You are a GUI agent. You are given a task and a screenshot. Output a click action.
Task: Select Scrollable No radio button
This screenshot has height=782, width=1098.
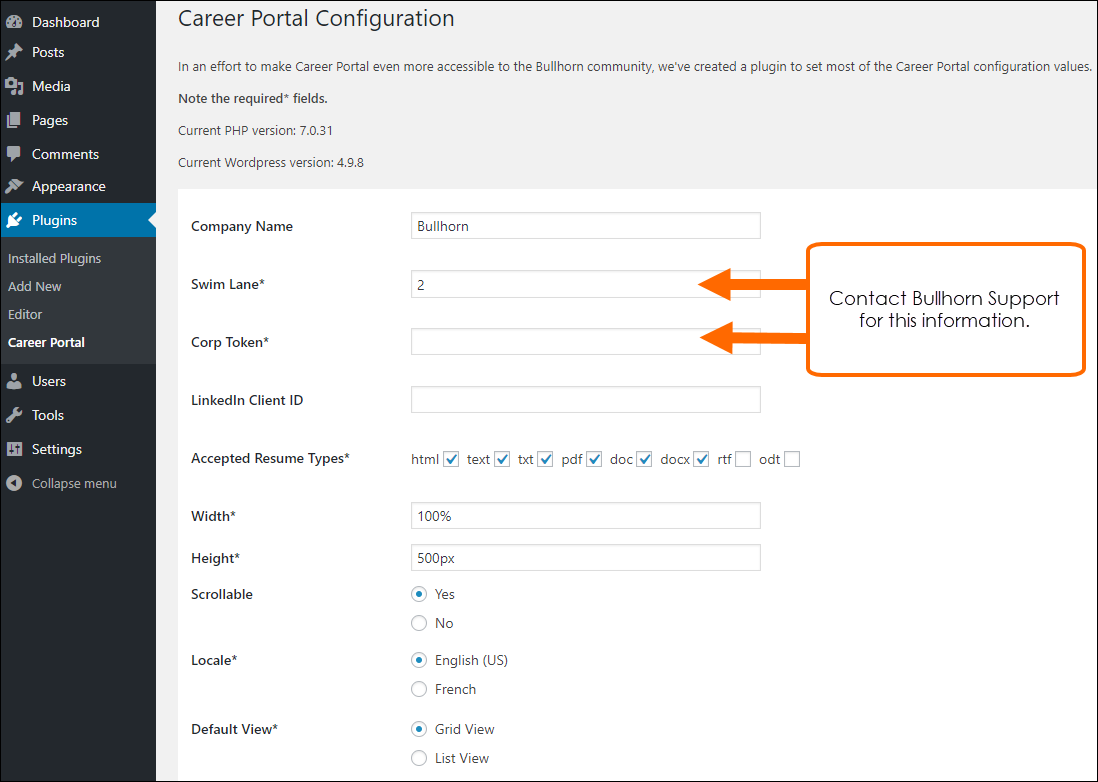point(419,623)
